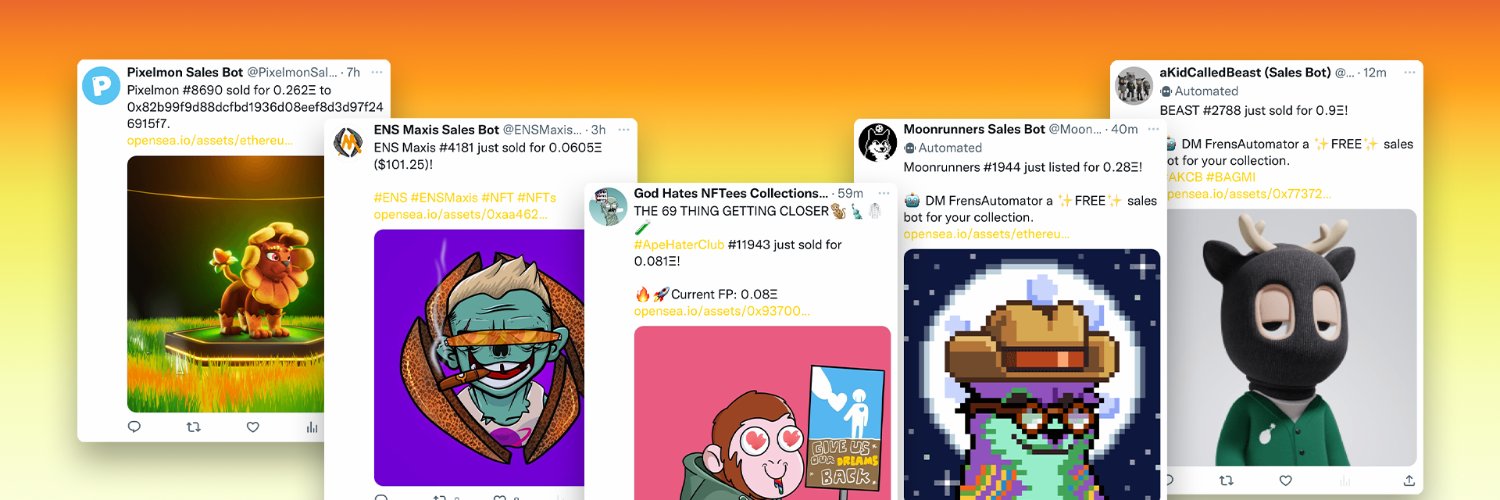Share the aKidCalledBeast tweet via share icon
1500x500 pixels.
click(1409, 481)
